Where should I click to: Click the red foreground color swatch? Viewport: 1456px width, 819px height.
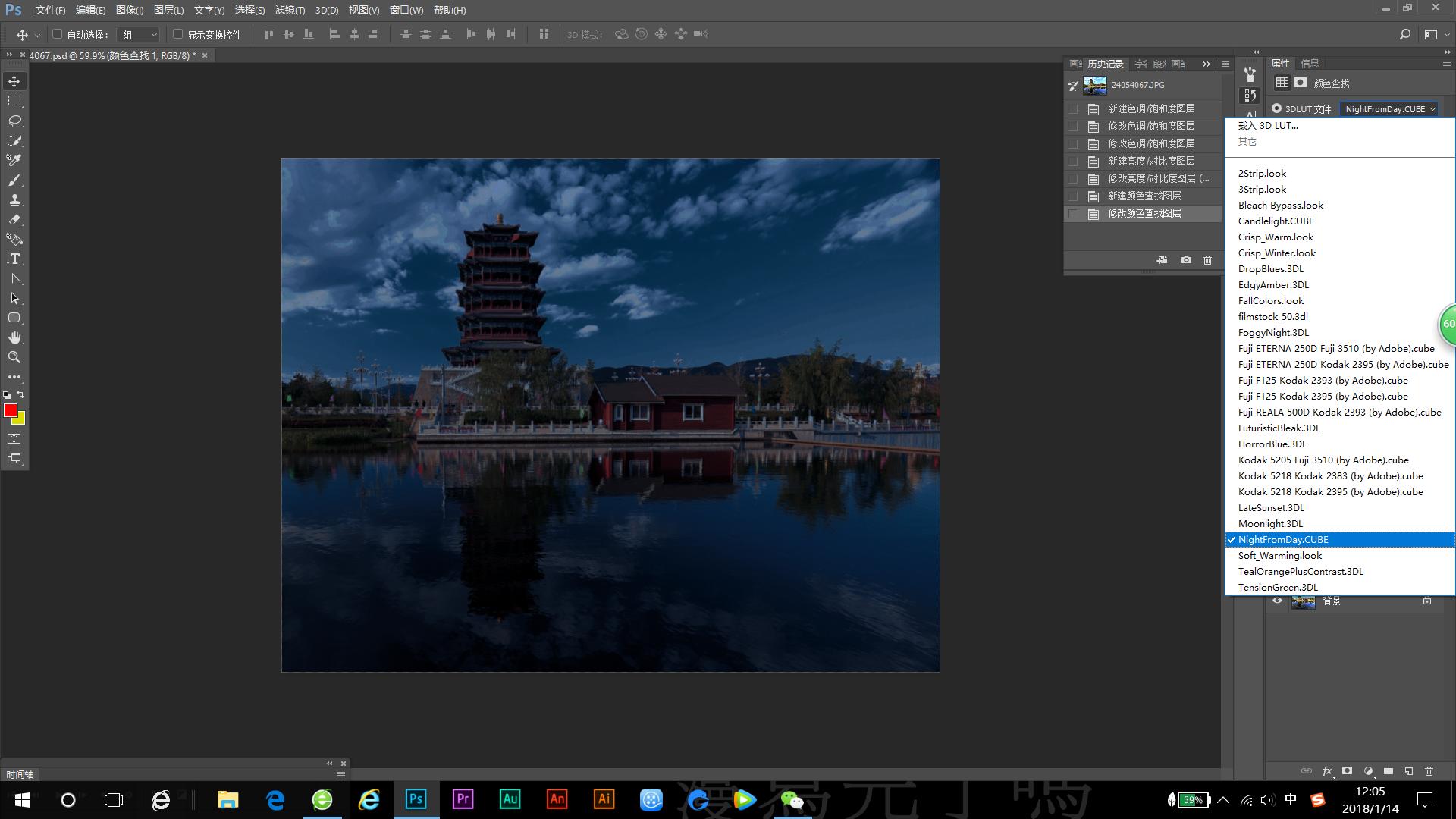[x=10, y=410]
